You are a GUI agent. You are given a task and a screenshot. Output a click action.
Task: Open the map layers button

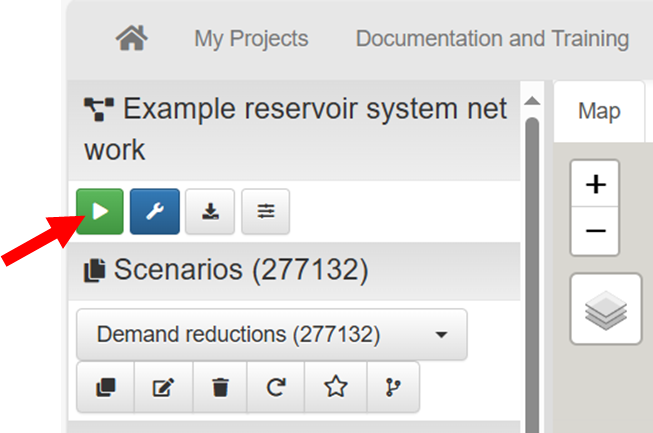click(605, 309)
